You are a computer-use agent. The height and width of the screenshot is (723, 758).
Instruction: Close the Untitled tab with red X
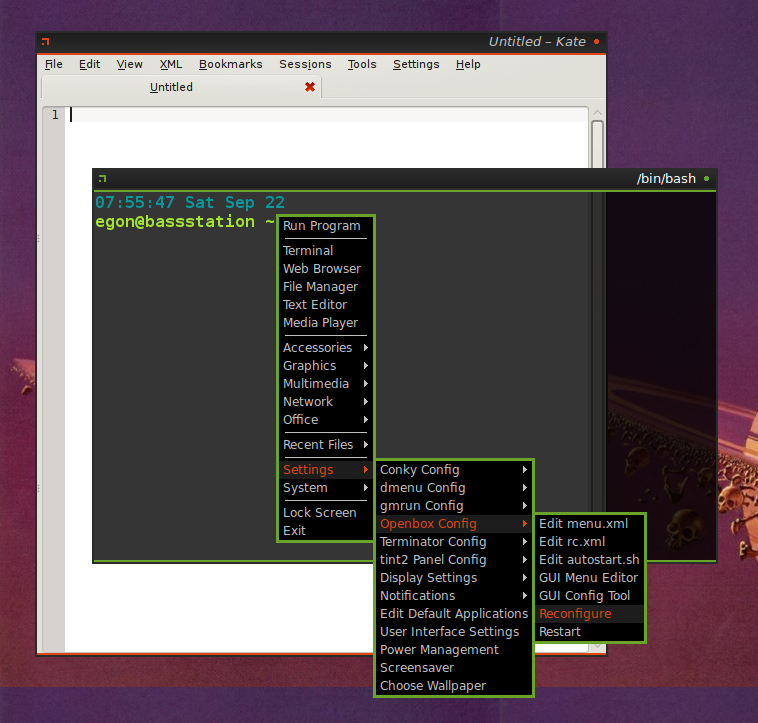(x=310, y=87)
